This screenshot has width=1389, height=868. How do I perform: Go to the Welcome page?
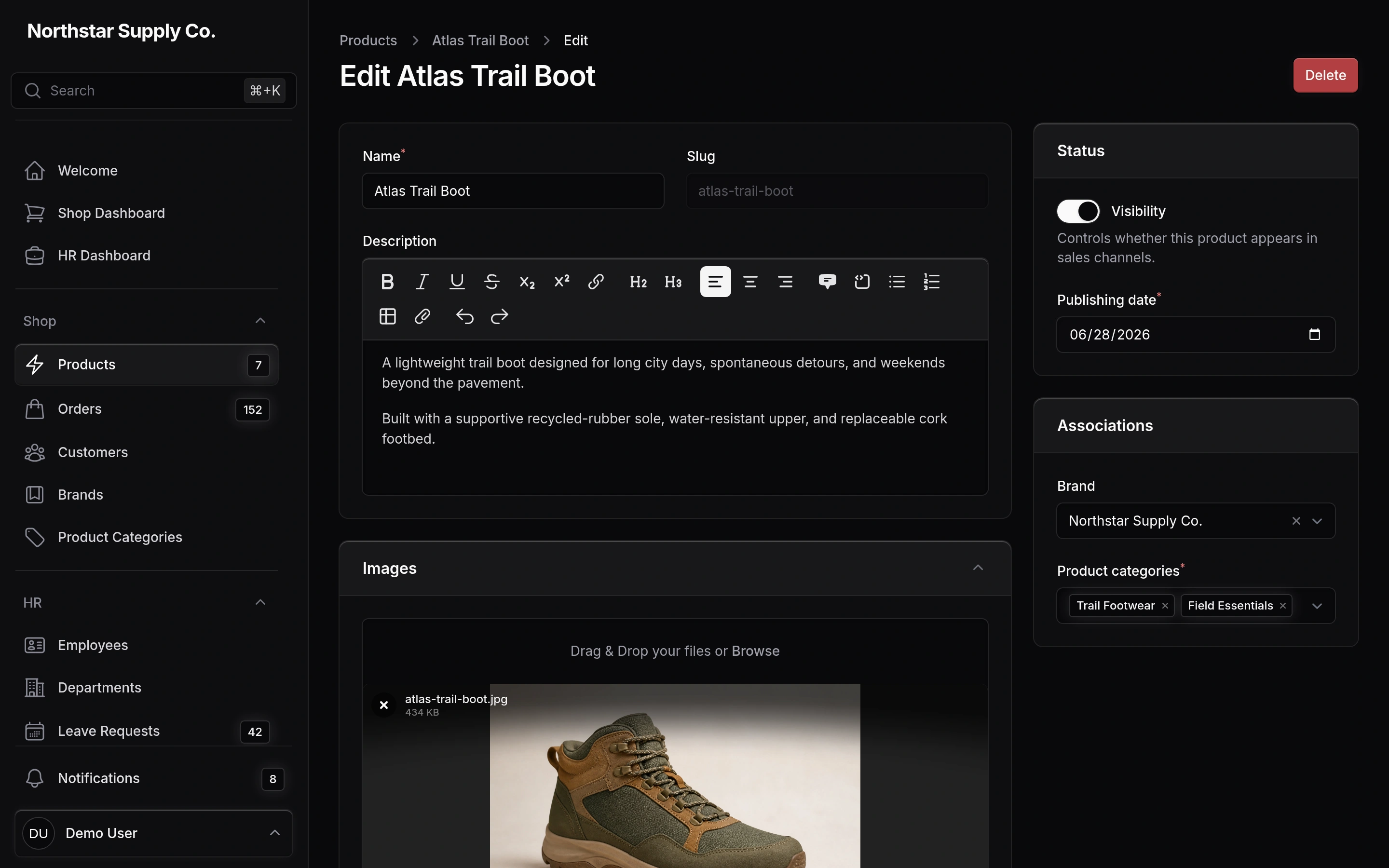[x=146, y=171]
